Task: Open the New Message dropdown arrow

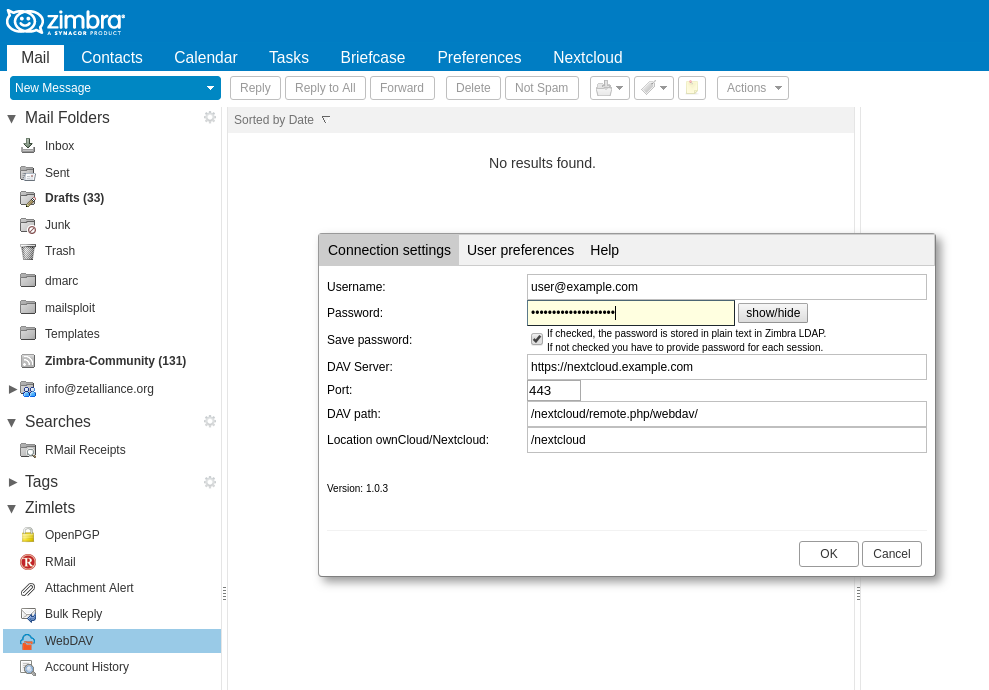Action: tap(210, 88)
